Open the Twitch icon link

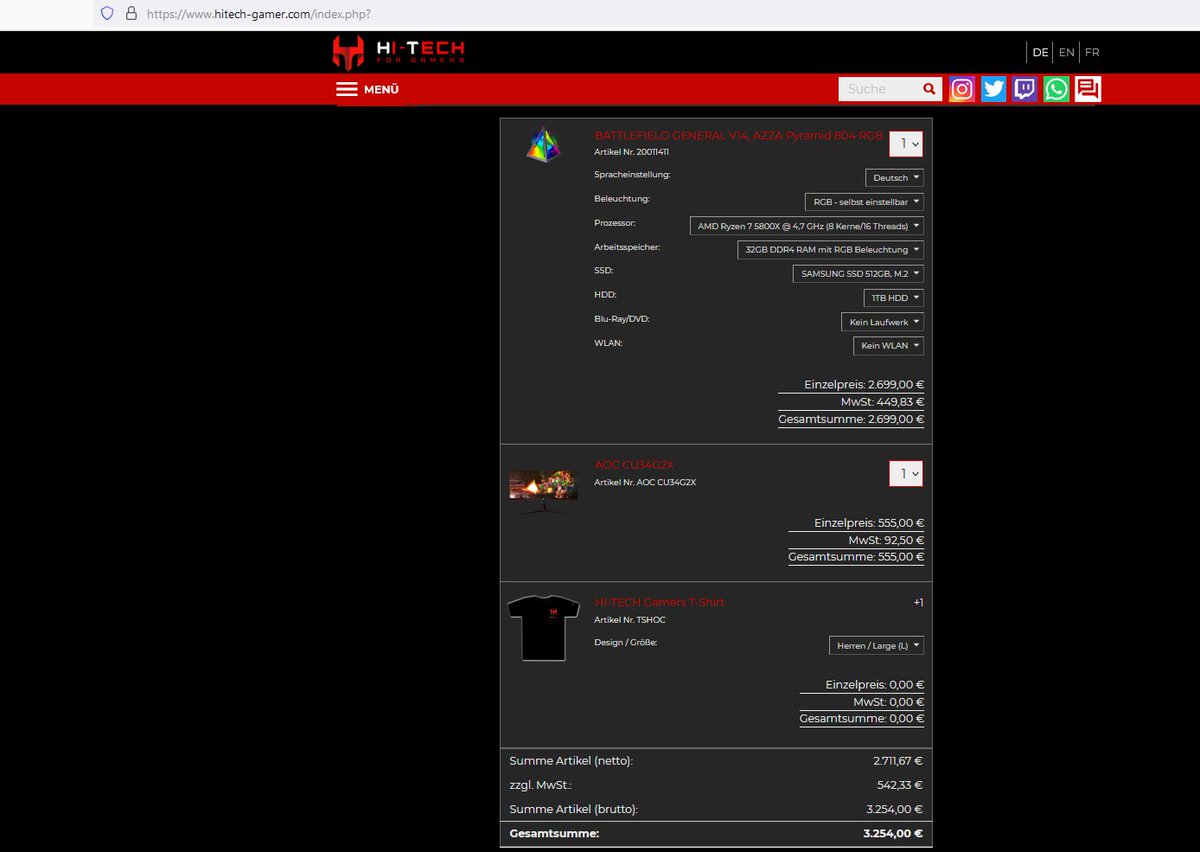point(1025,89)
